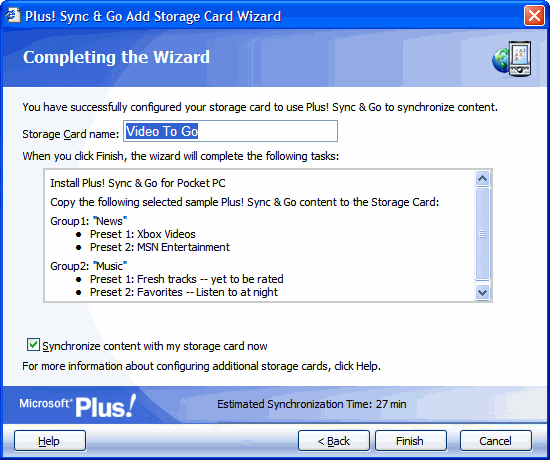Click the task list scroll up arrow
This screenshot has width=550, height=460.
pos(483,179)
